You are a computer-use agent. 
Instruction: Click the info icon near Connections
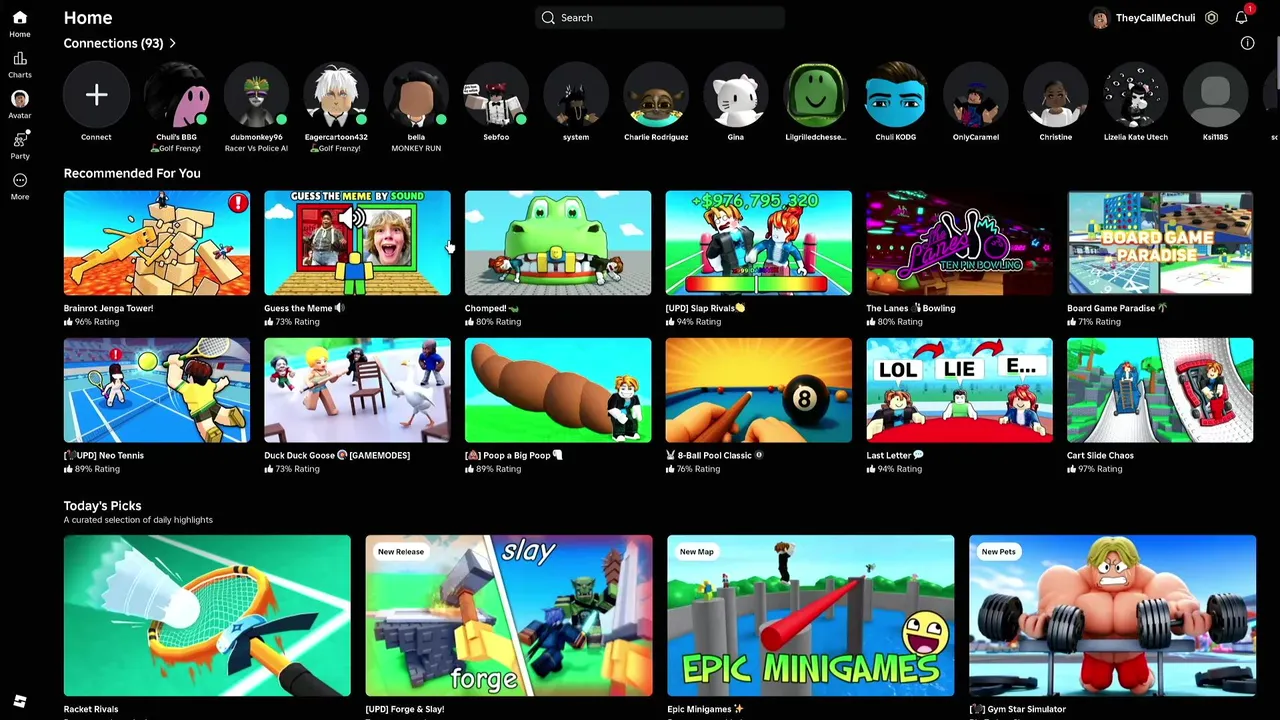click(x=1247, y=43)
